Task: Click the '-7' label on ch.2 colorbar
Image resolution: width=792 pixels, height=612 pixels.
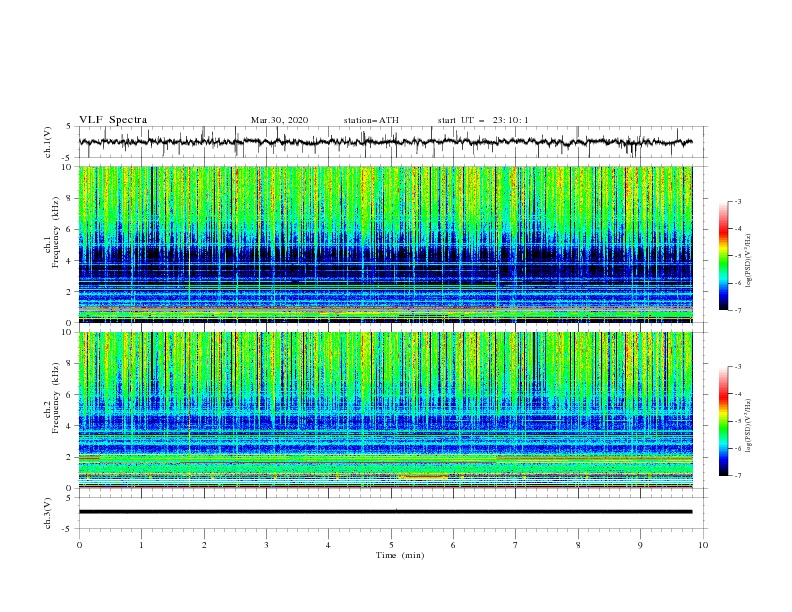Action: 737,475
